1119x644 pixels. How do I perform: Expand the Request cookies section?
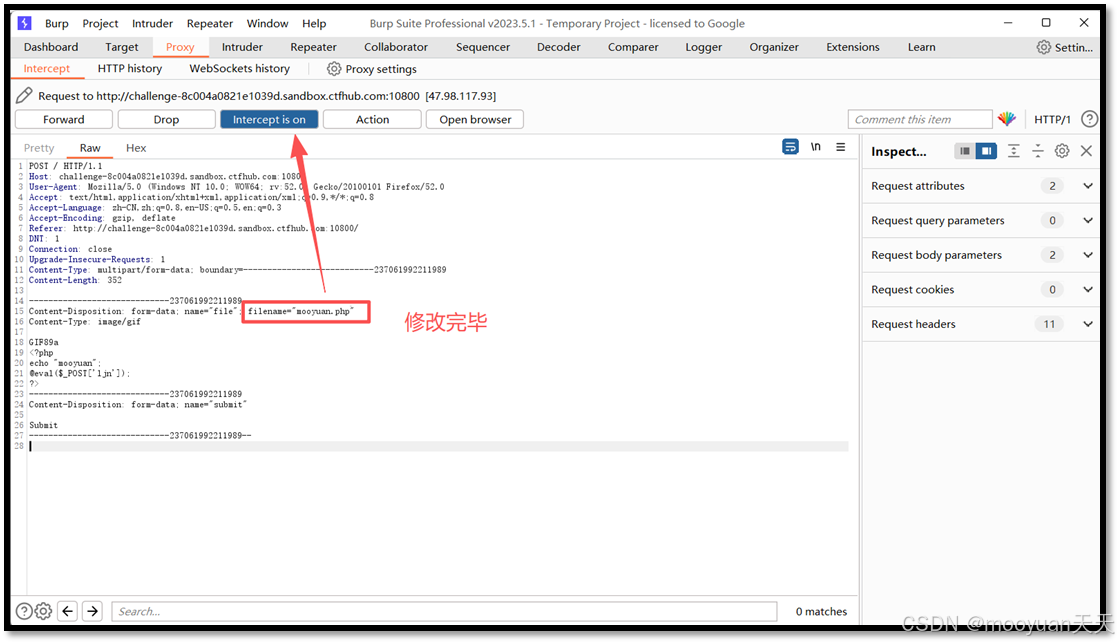[x=1088, y=289]
